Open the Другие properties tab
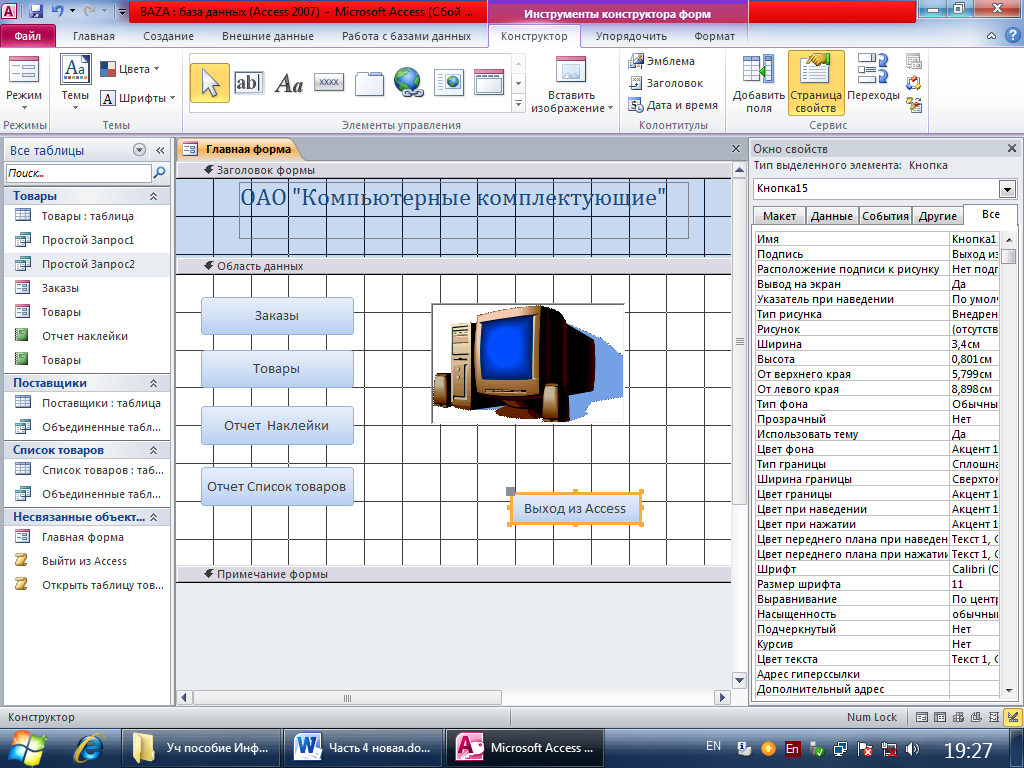 point(937,216)
